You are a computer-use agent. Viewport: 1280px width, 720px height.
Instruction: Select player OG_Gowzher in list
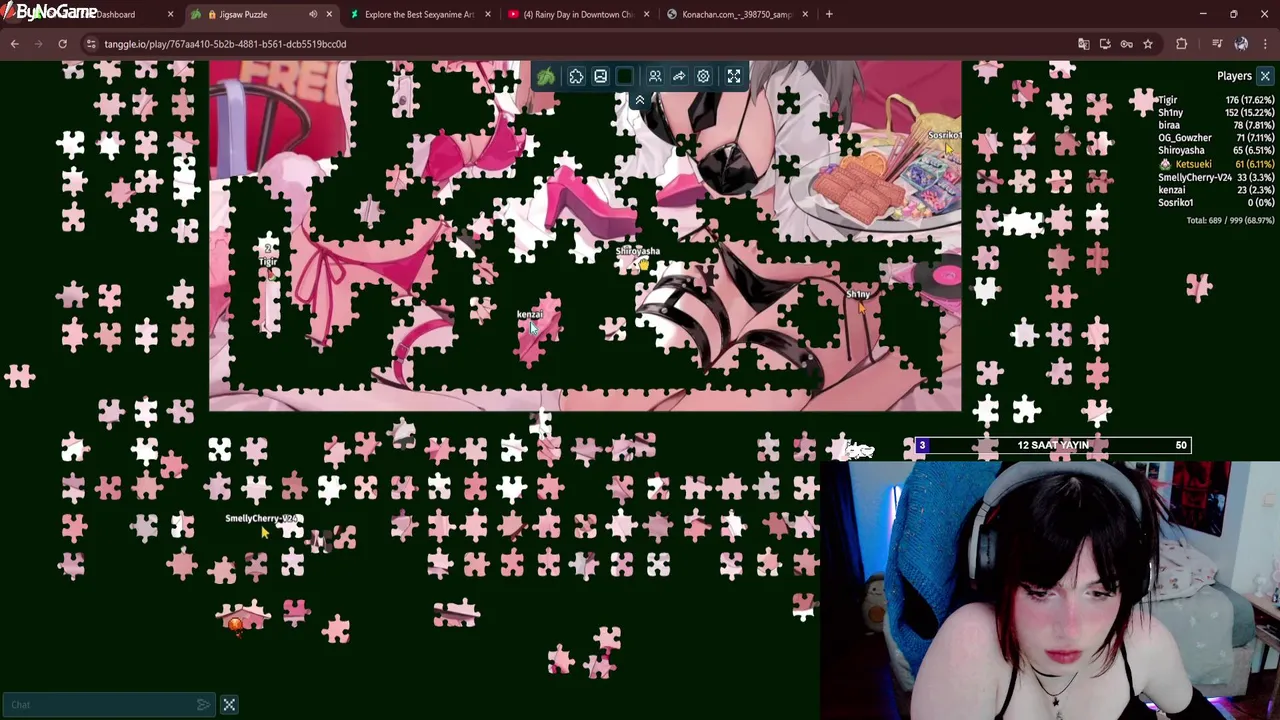point(1216,138)
